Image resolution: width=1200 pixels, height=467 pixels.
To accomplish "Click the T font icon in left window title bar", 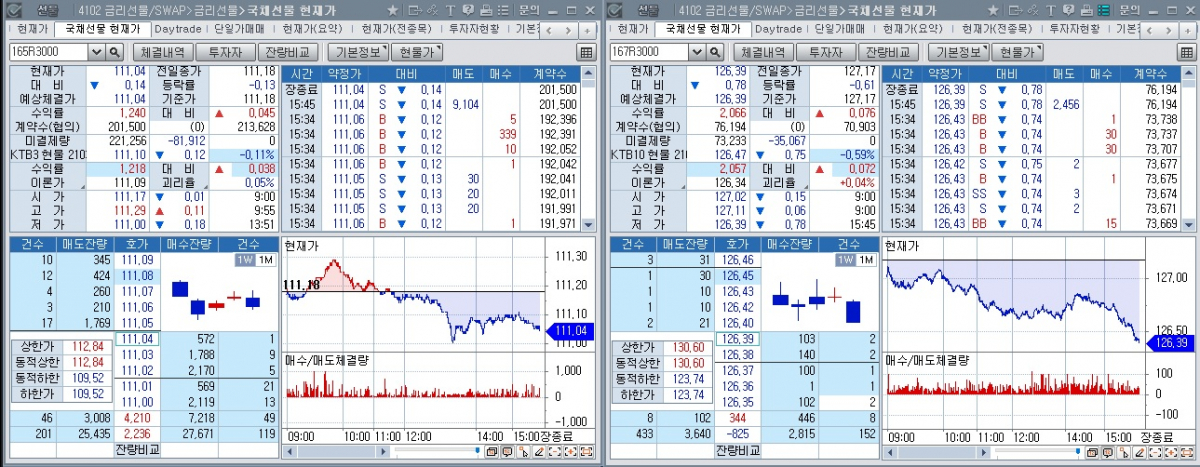I will click(x=450, y=10).
